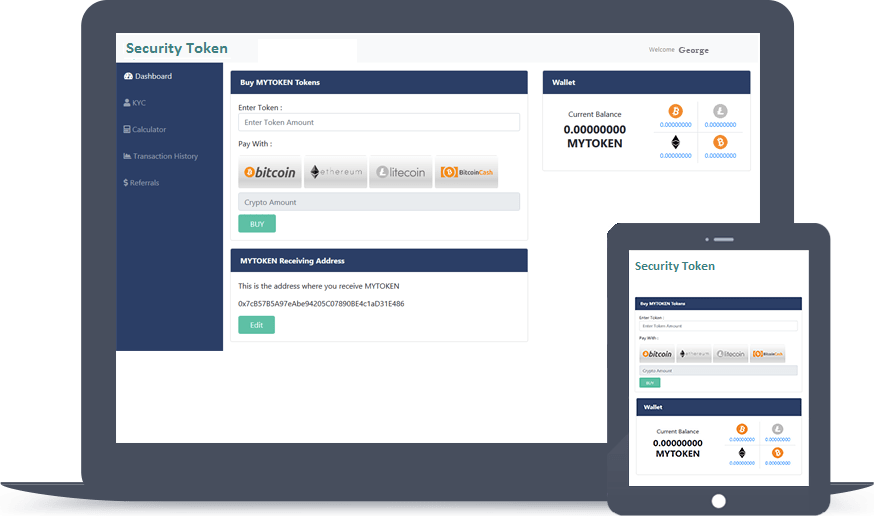Click the BUY button on the tablet
Image resolution: width=874 pixels, height=516 pixels.
point(649,383)
